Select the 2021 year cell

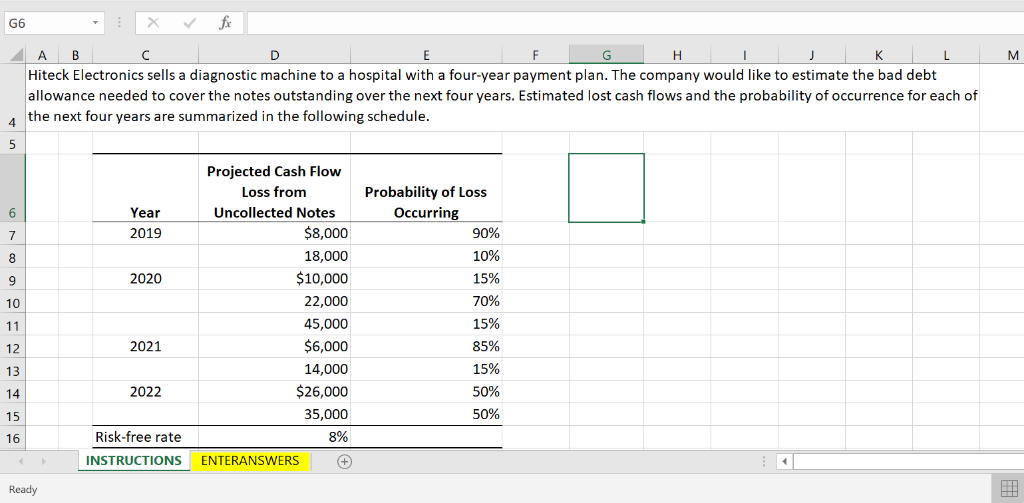point(145,347)
